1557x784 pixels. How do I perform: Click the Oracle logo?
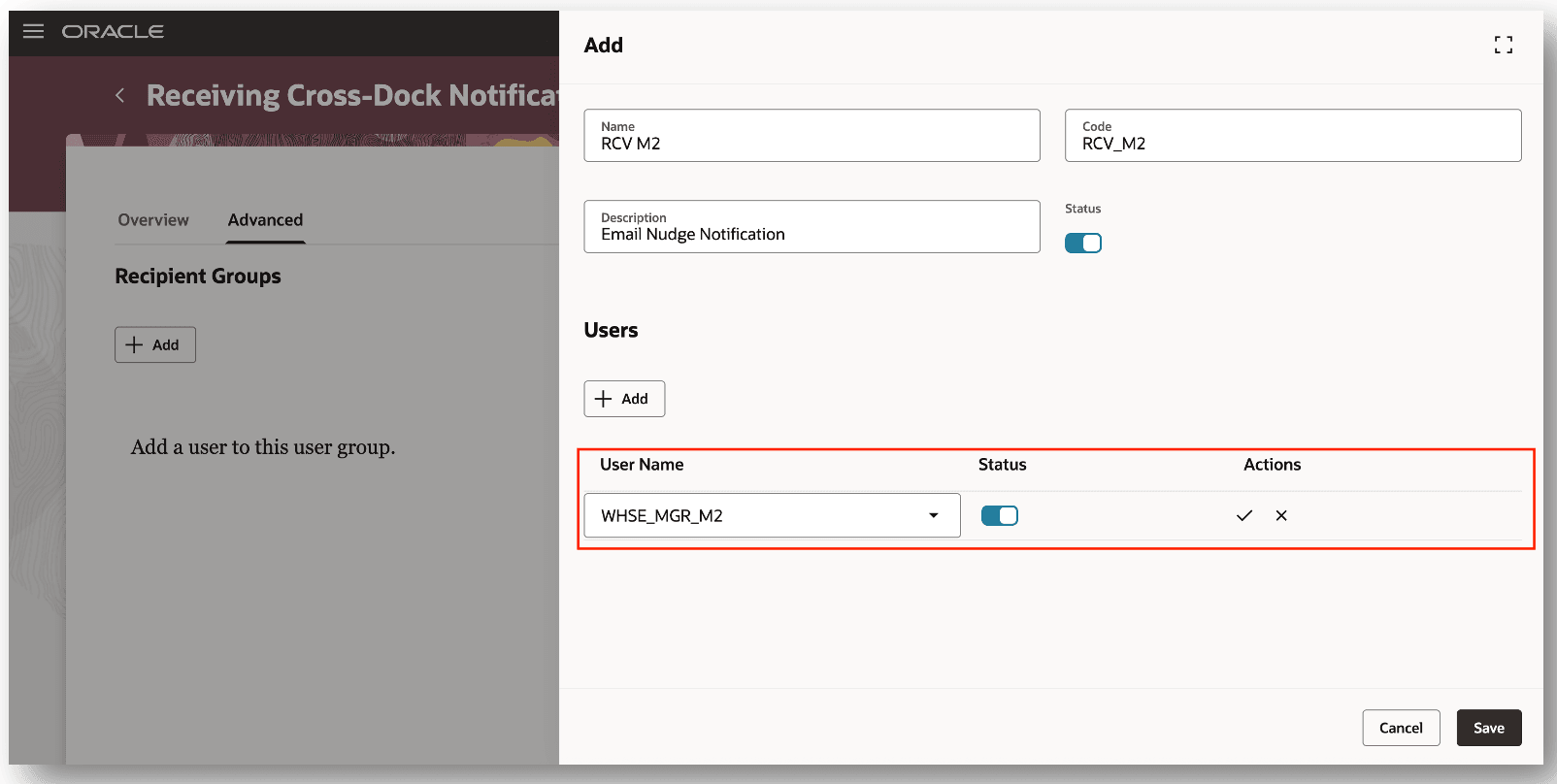tap(113, 31)
